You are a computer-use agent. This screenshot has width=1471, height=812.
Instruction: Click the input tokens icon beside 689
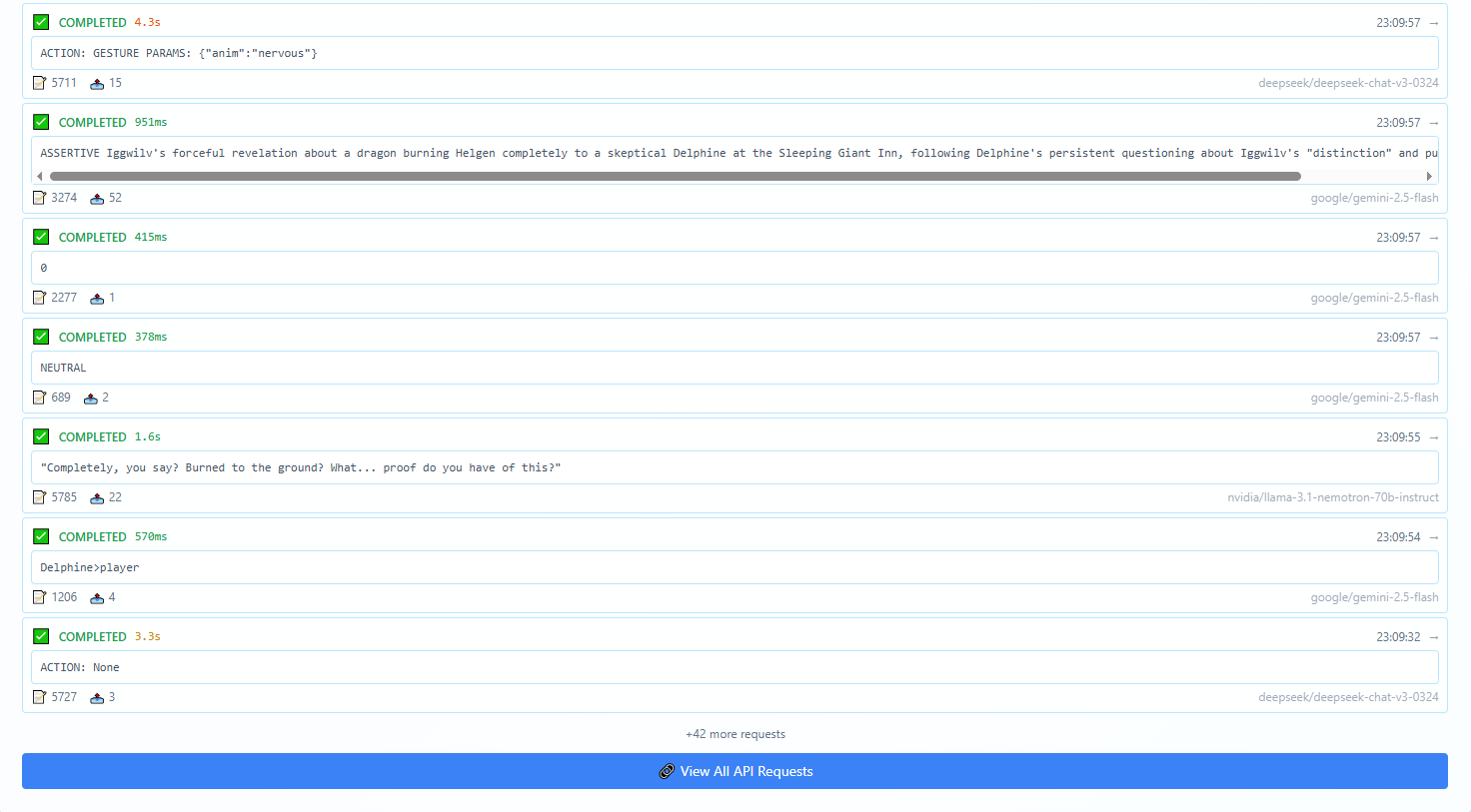(x=40, y=398)
